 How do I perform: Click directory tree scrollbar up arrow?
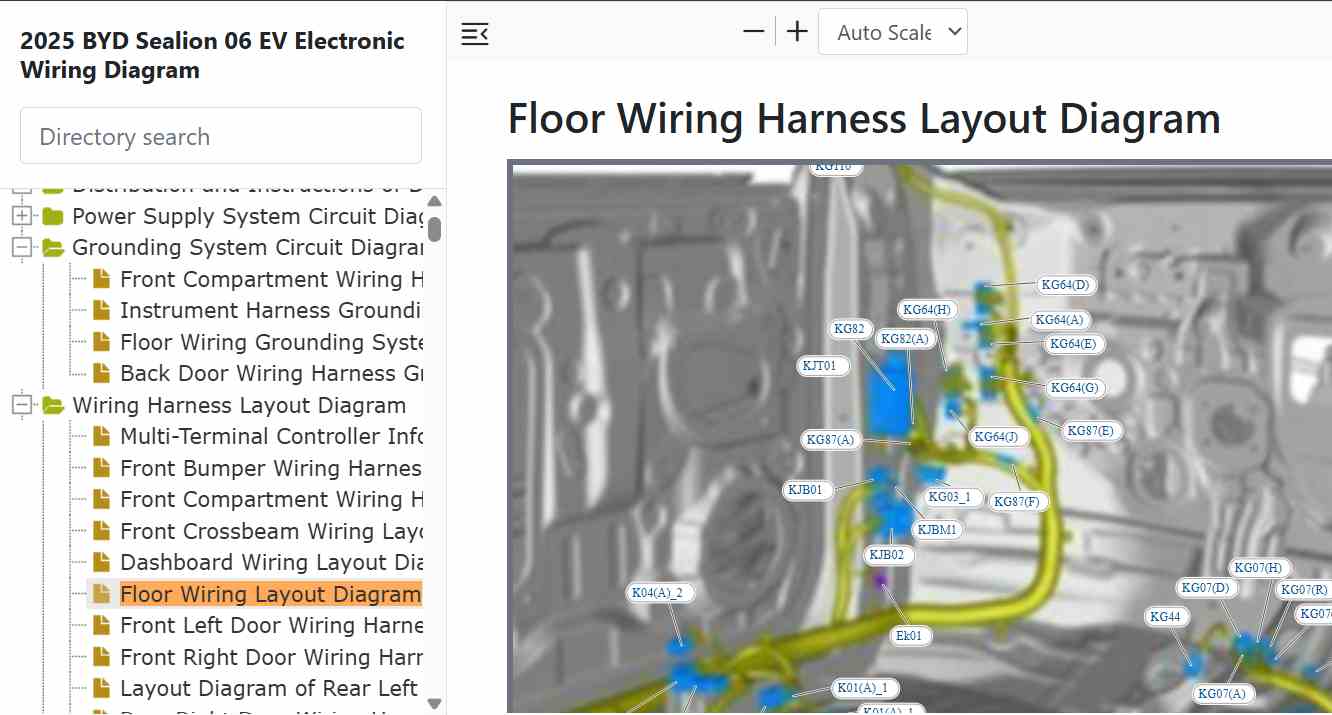point(434,201)
